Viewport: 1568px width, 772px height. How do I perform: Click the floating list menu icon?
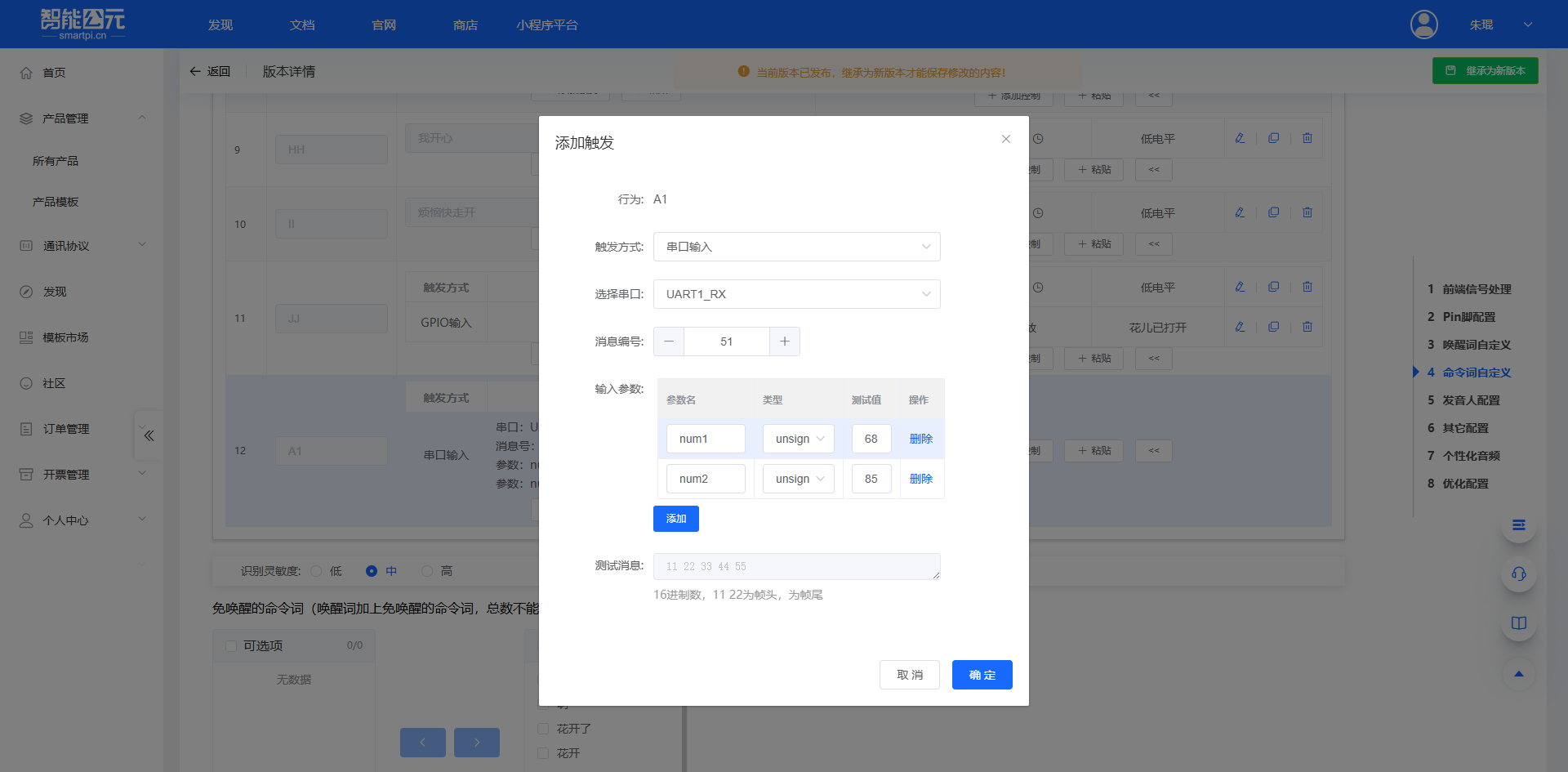point(1518,524)
